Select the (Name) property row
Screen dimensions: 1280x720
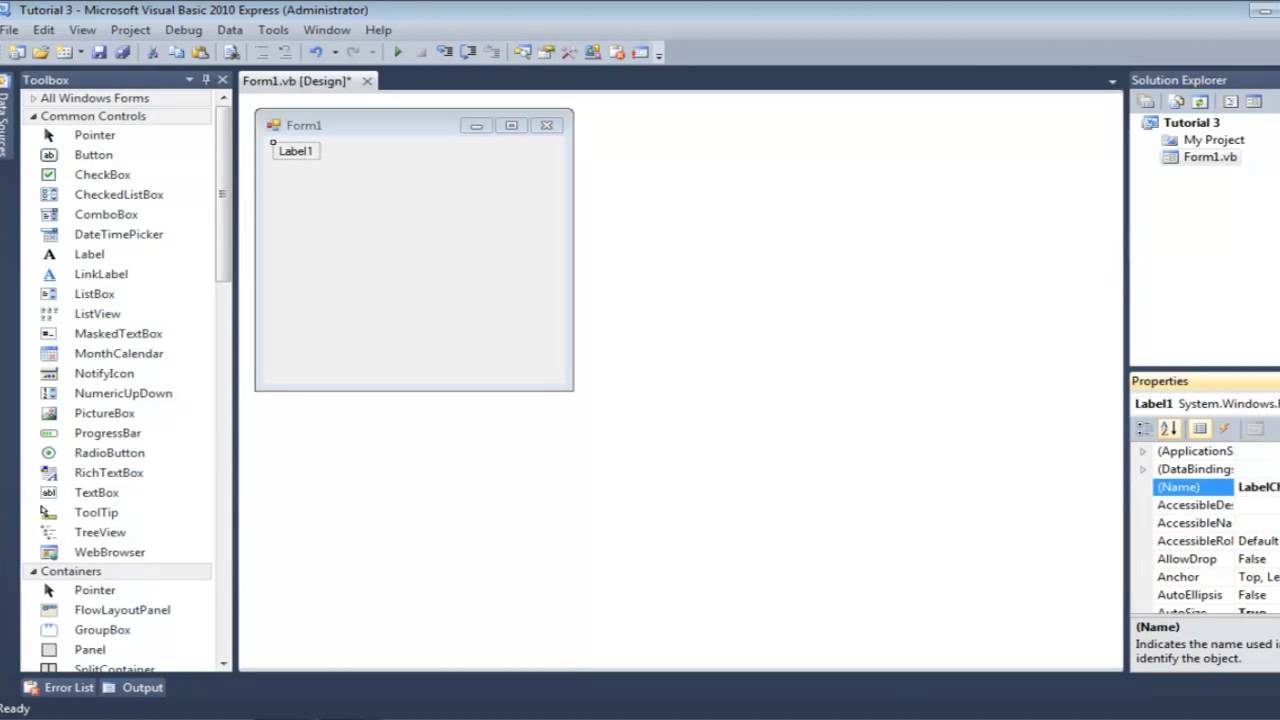click(x=1217, y=487)
